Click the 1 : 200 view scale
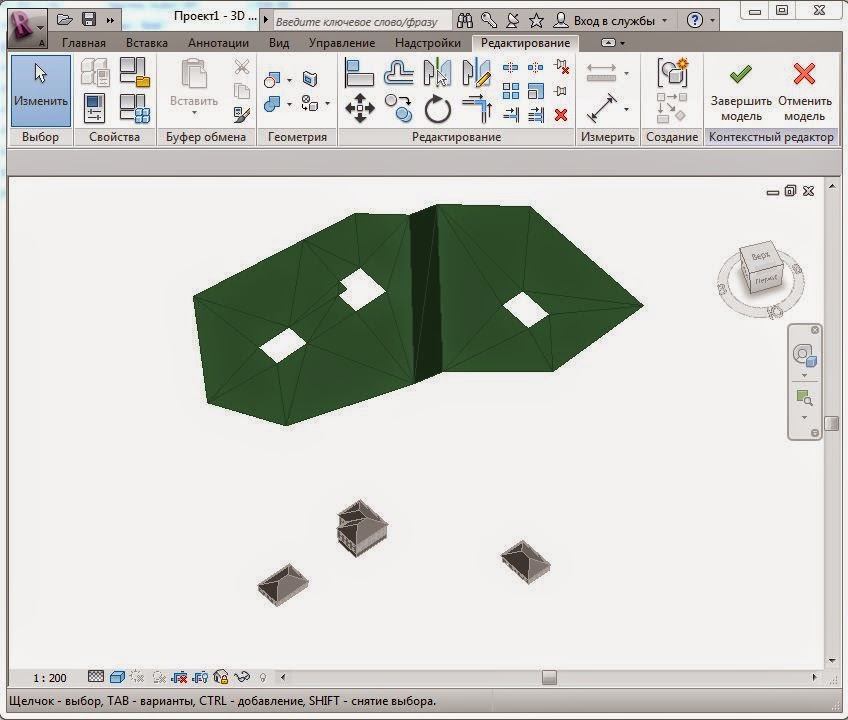Screen dimensions: 848x720 (x=50, y=678)
